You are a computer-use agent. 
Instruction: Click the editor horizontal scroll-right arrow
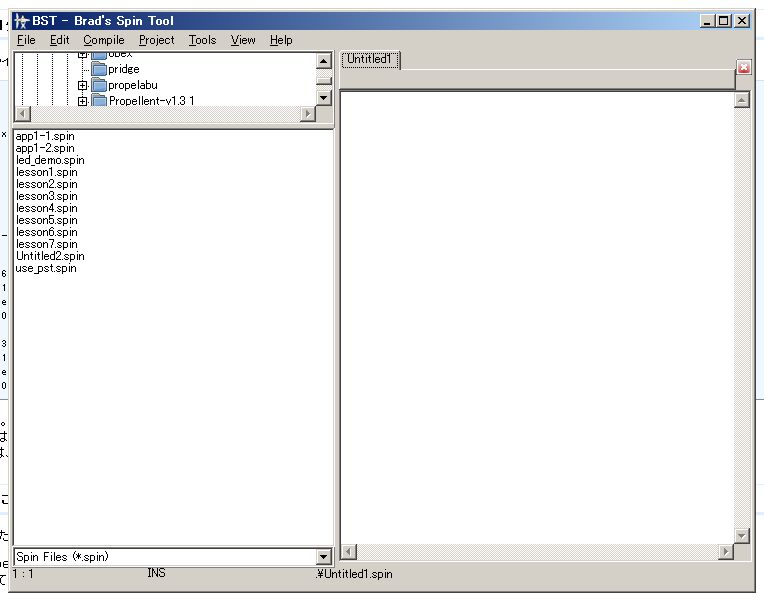[x=725, y=552]
